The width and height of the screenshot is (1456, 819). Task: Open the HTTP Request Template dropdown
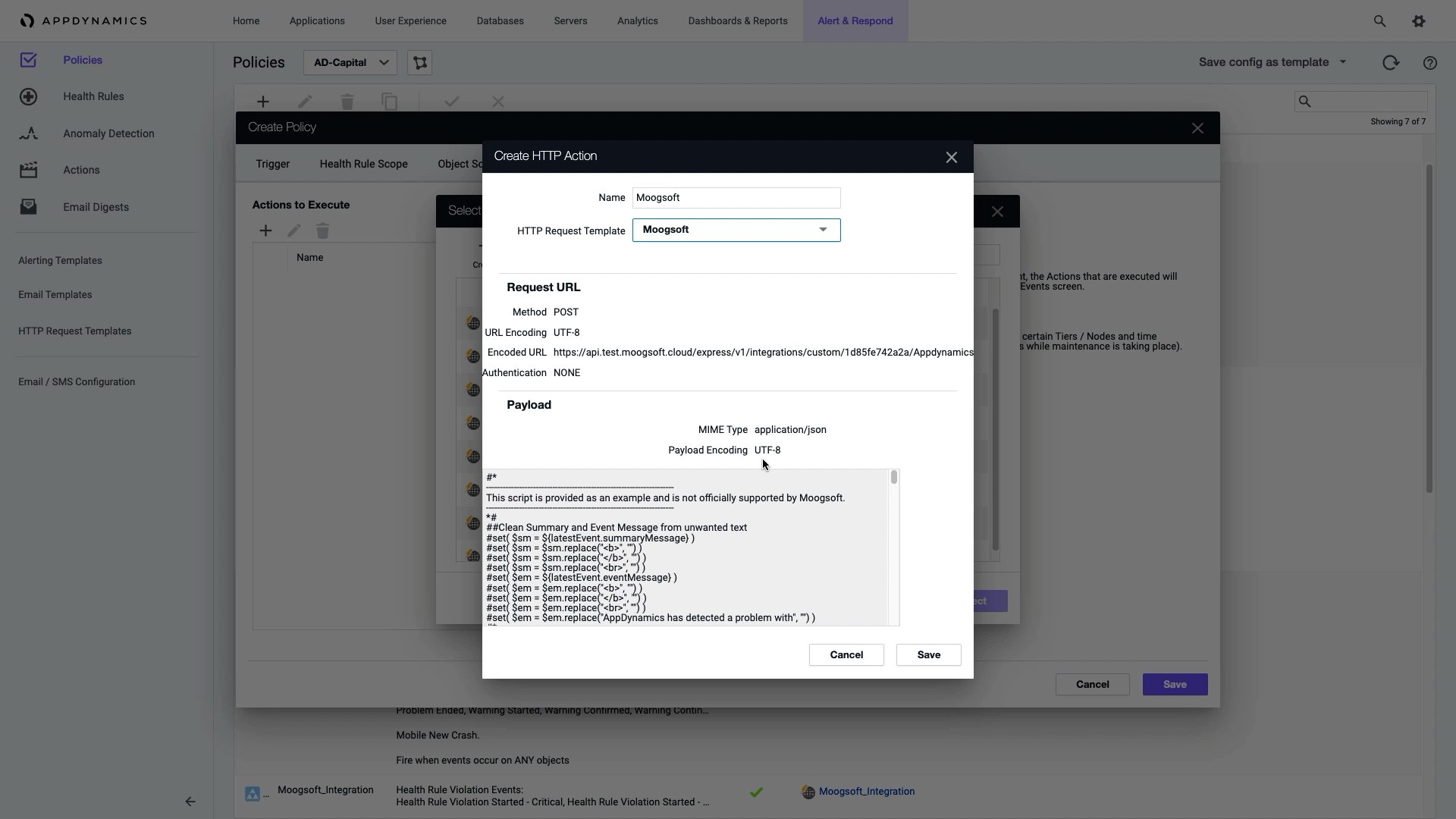[736, 231]
